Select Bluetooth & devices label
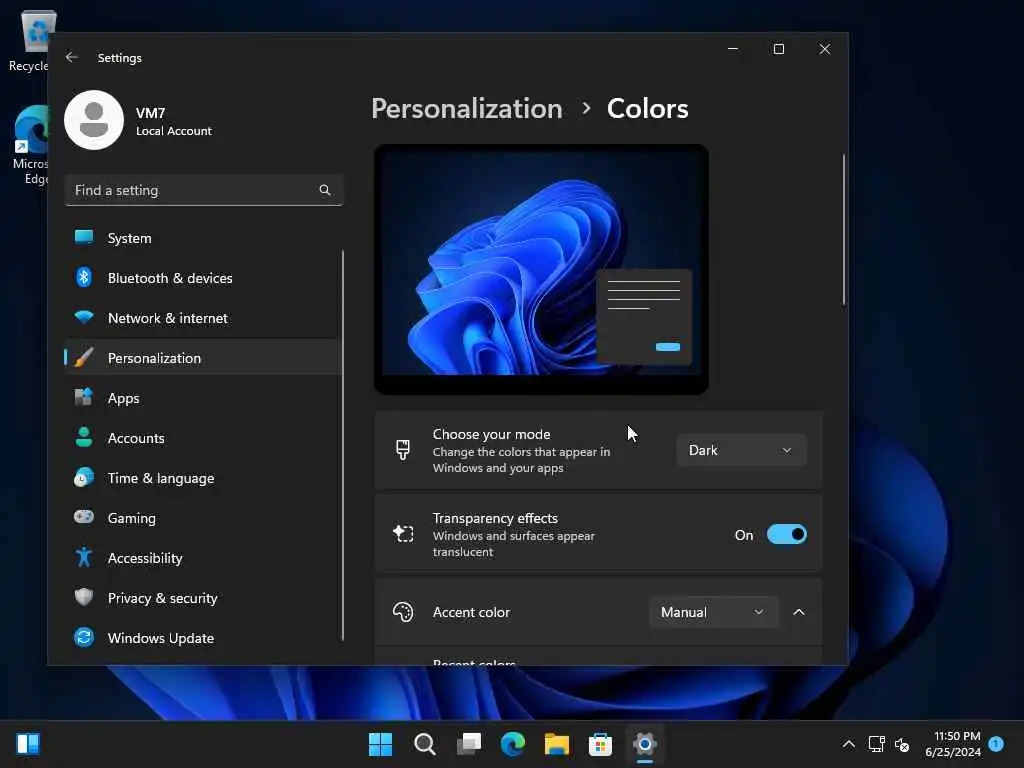The image size is (1024, 768). tap(170, 278)
